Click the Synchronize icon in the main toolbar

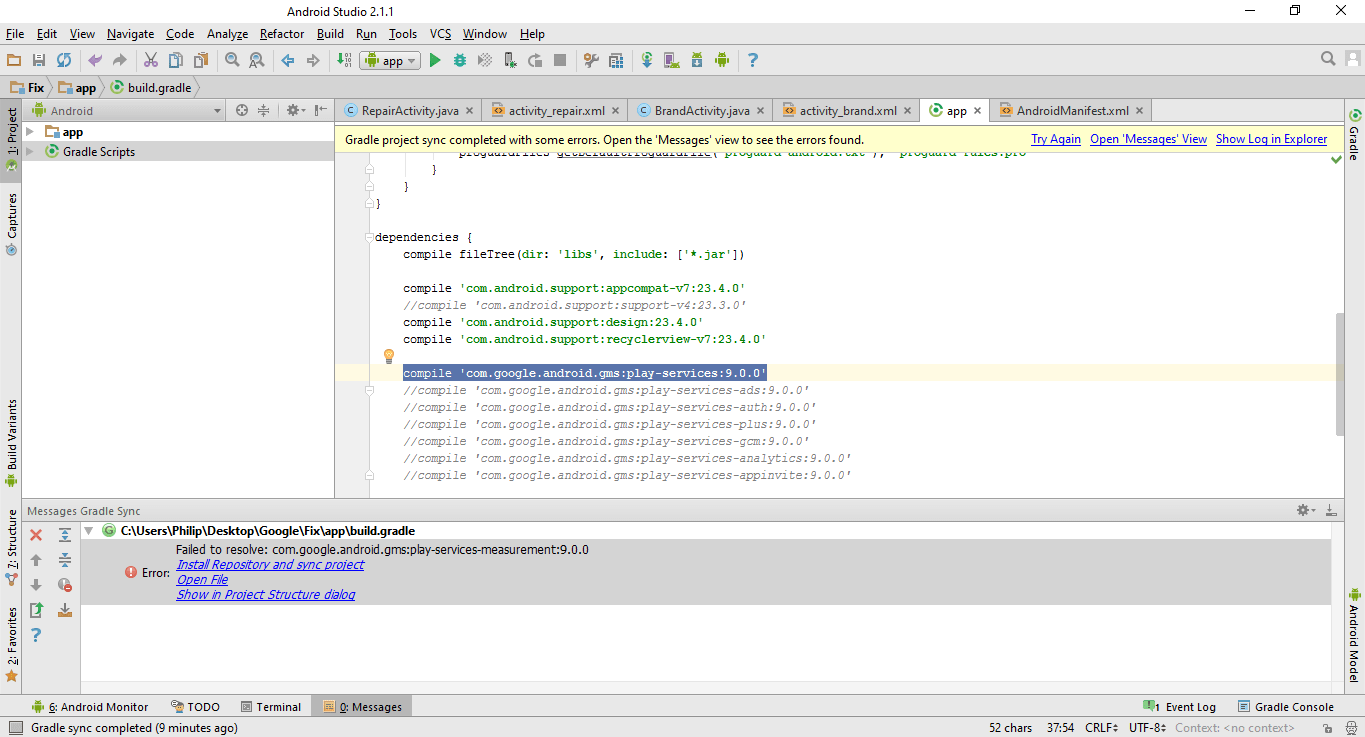[64, 61]
